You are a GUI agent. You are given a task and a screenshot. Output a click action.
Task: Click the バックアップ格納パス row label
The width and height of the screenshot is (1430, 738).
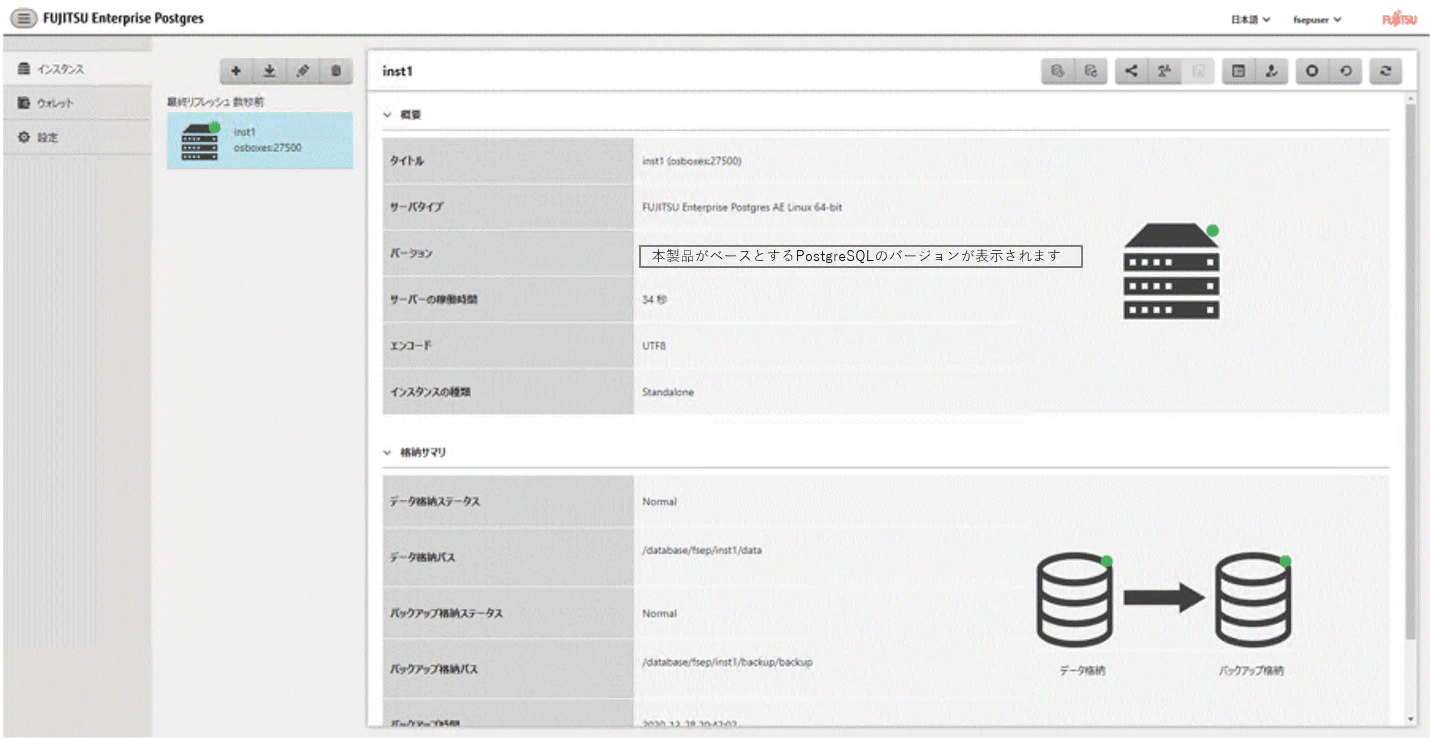433,668
